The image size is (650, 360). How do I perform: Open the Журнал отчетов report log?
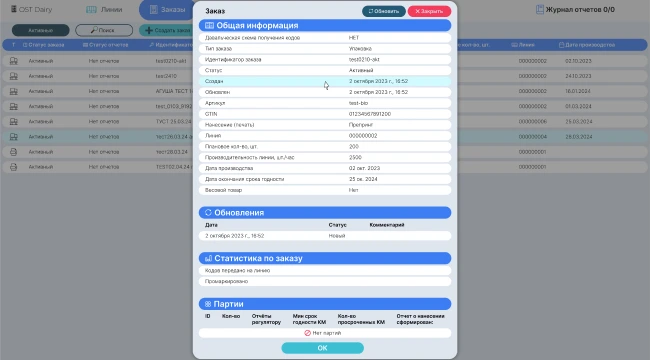(575, 10)
